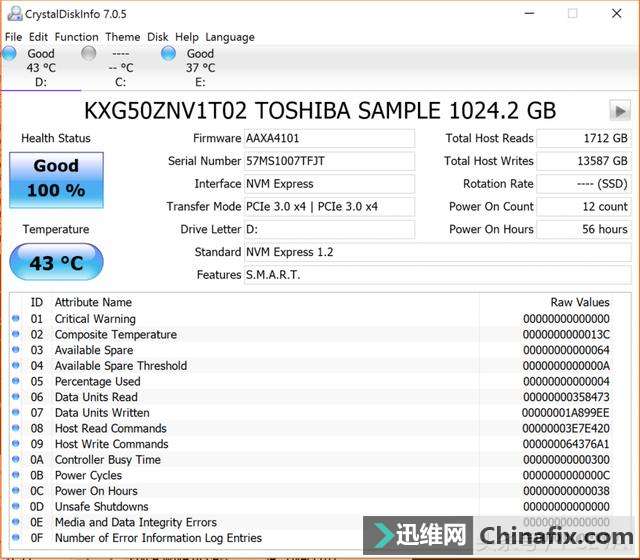Image resolution: width=640 pixels, height=560 pixels.
Task: Select the Unsafe Shutdowns attribute name
Action: click(102, 507)
